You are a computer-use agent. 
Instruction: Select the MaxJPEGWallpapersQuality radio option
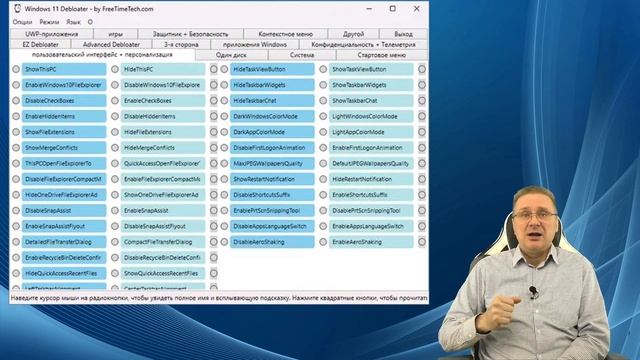(224, 164)
